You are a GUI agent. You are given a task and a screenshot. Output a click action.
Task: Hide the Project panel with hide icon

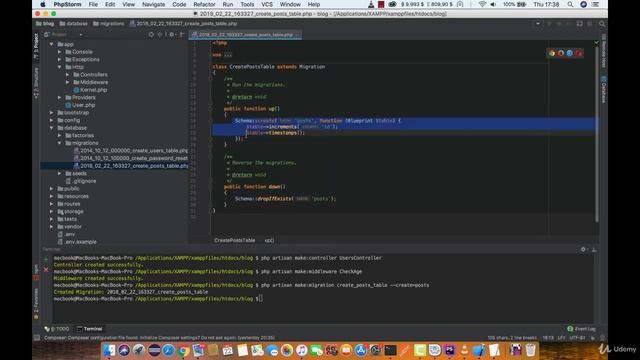point(182,35)
